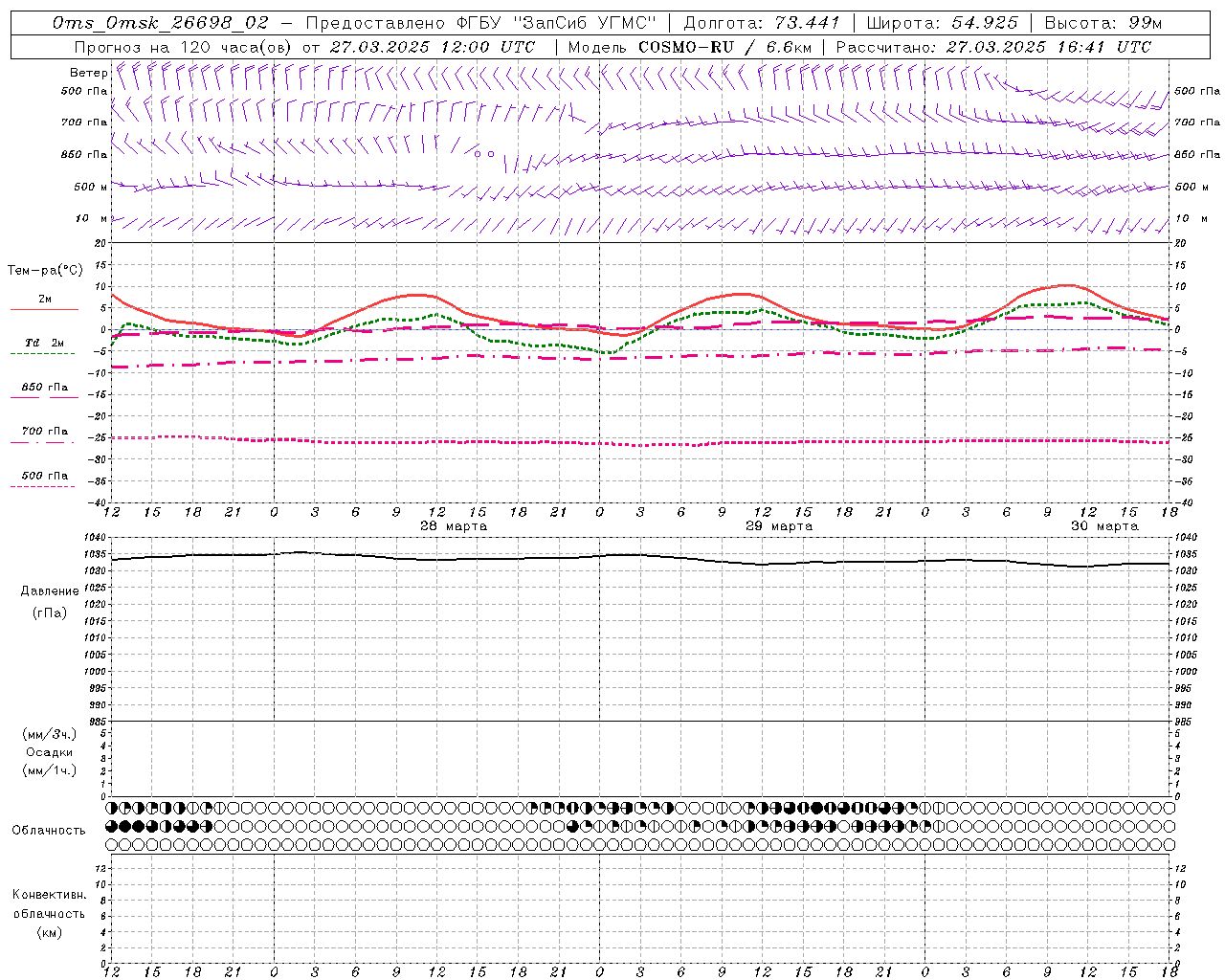
Task: Click the 985 value on right pressure axis
Action: tap(1185, 722)
